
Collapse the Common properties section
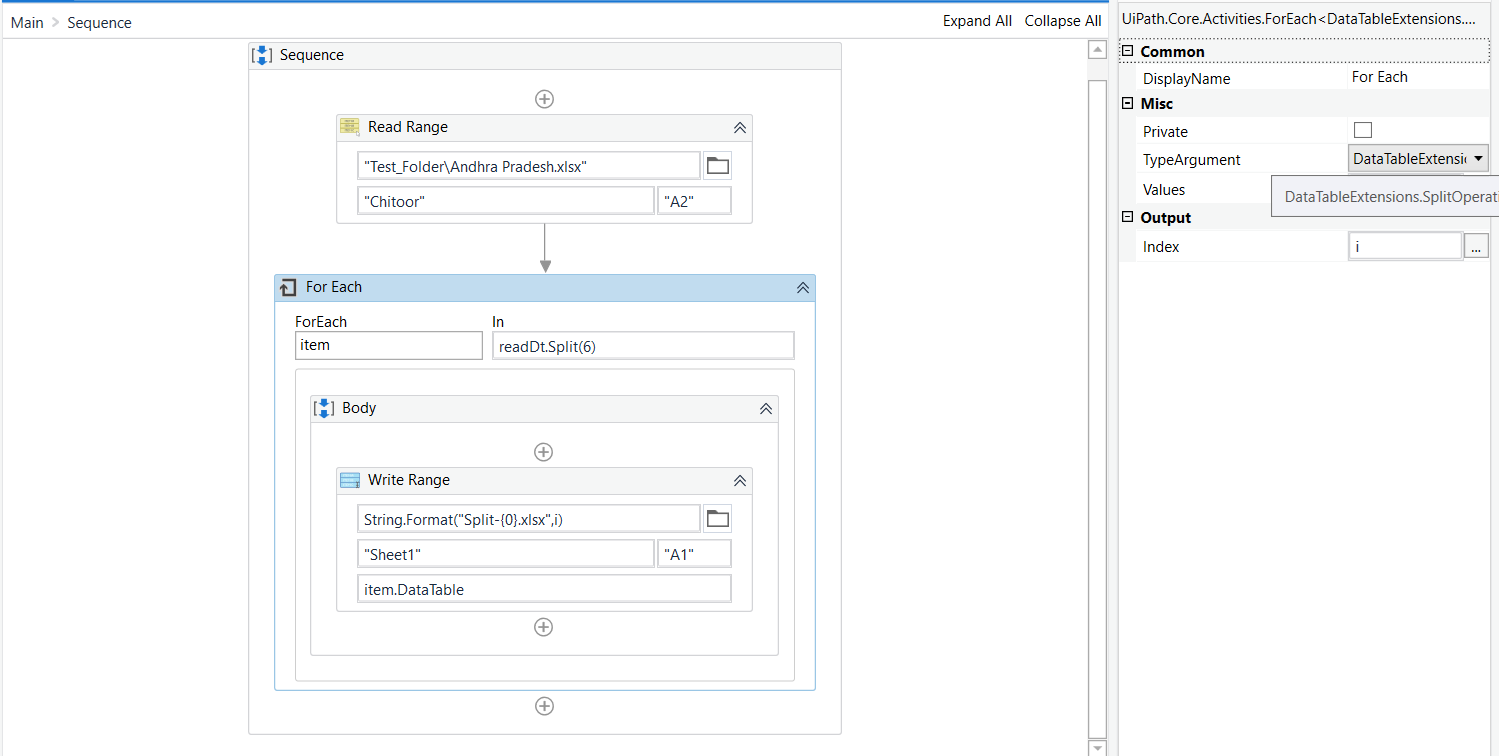[1127, 51]
